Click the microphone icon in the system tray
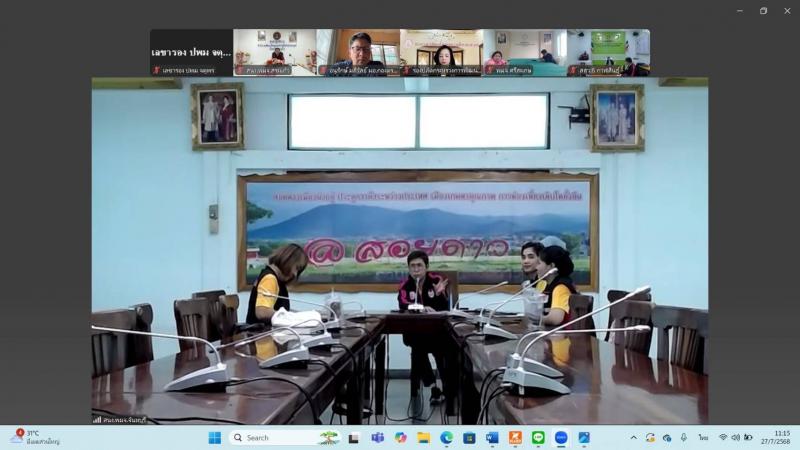 point(684,438)
